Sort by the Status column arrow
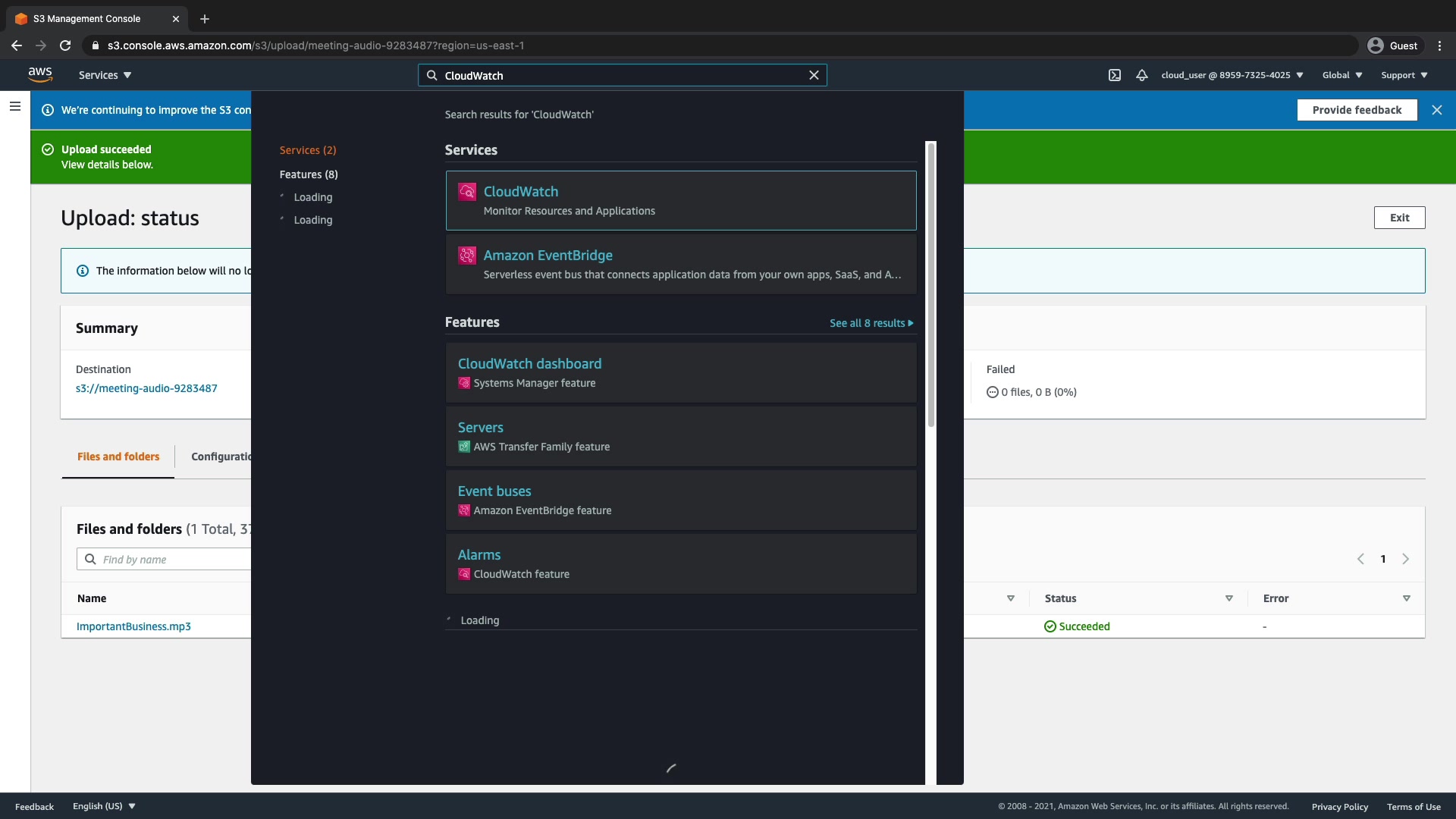 [1228, 598]
